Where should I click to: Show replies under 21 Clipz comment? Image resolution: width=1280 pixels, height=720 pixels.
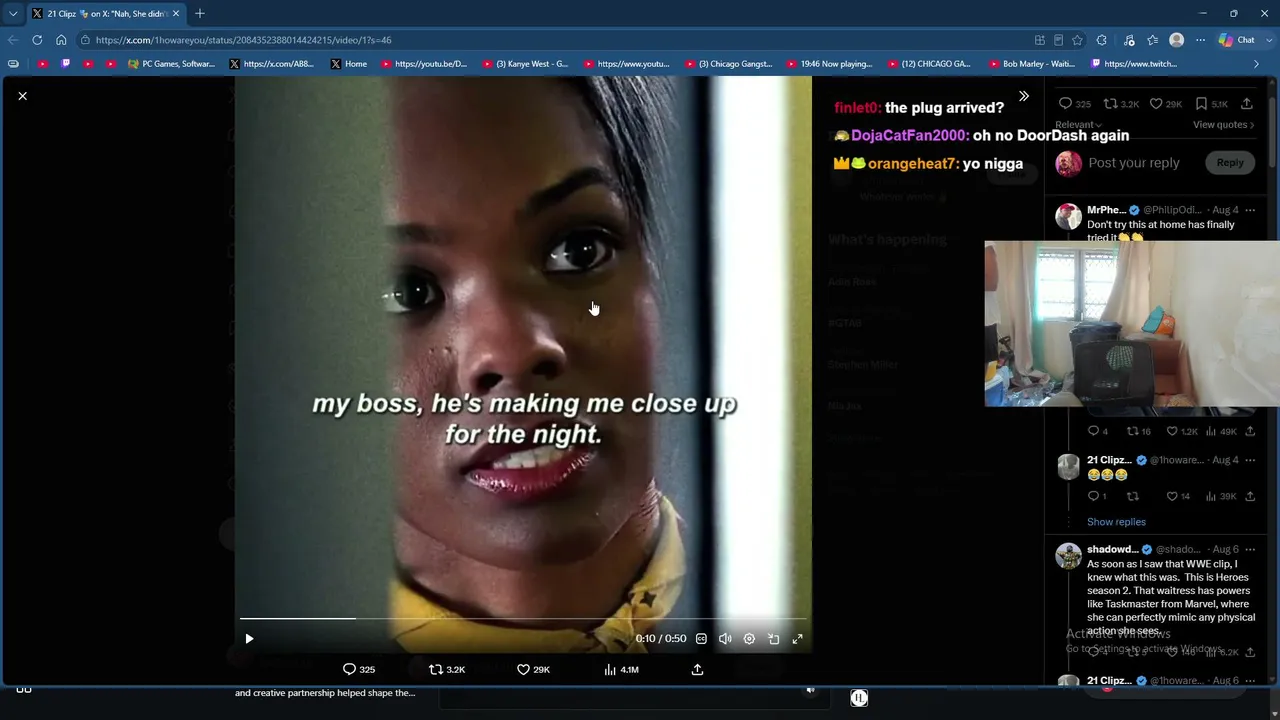(x=1116, y=522)
